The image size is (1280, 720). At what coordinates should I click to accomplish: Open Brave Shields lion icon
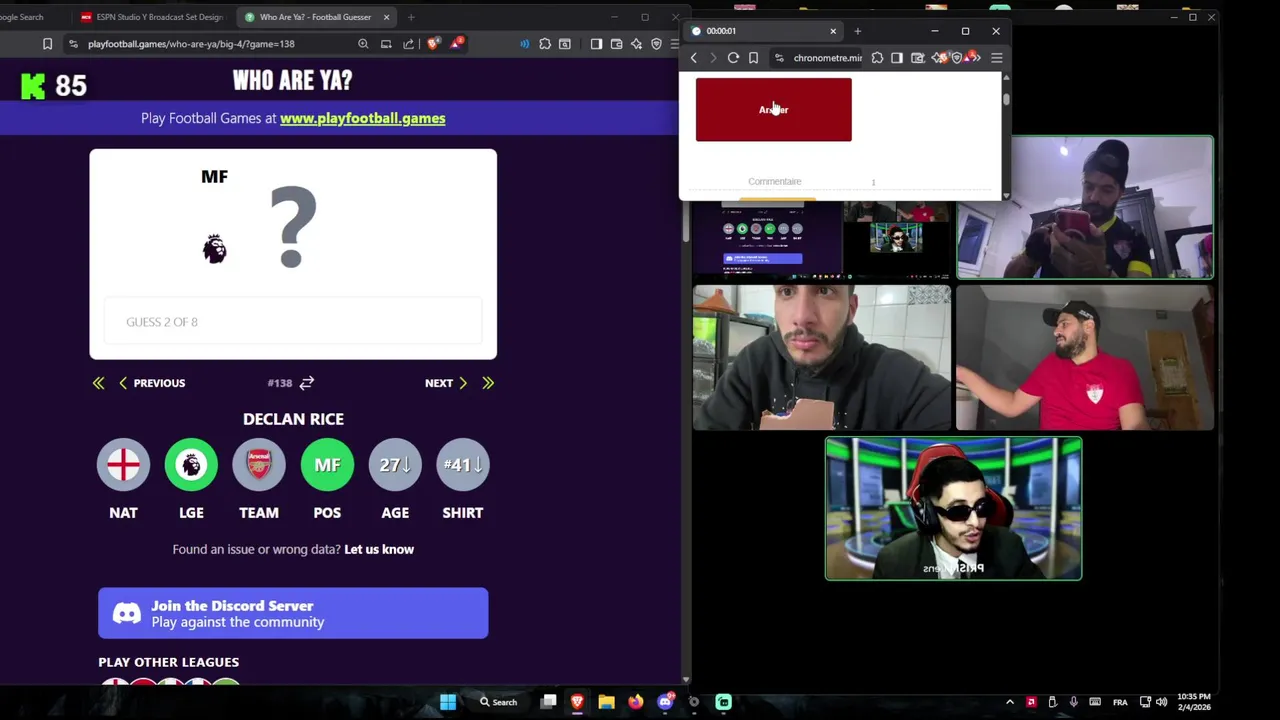coord(432,44)
